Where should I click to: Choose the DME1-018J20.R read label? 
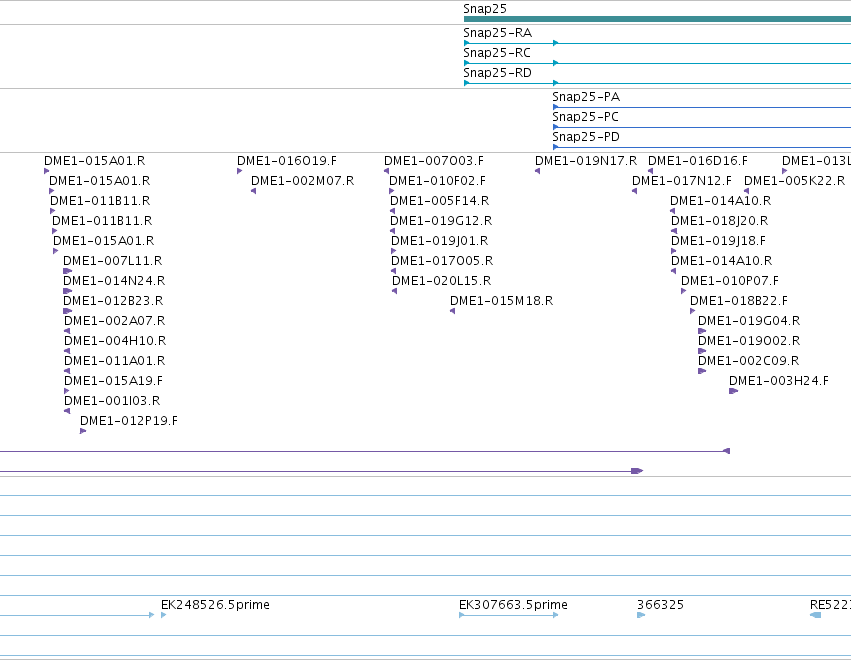click(720, 221)
